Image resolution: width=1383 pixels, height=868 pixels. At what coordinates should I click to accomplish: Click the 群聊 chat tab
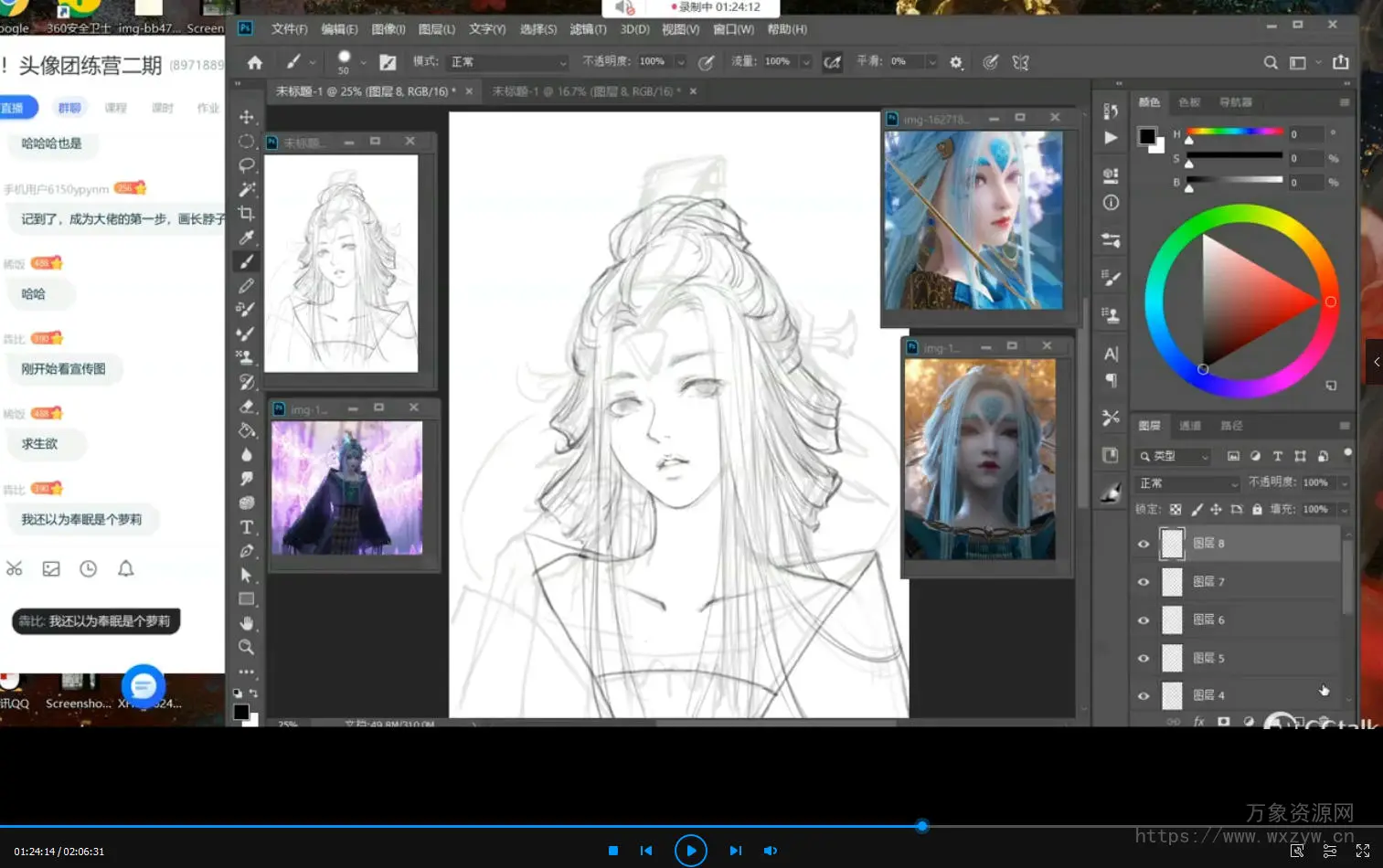pos(69,108)
